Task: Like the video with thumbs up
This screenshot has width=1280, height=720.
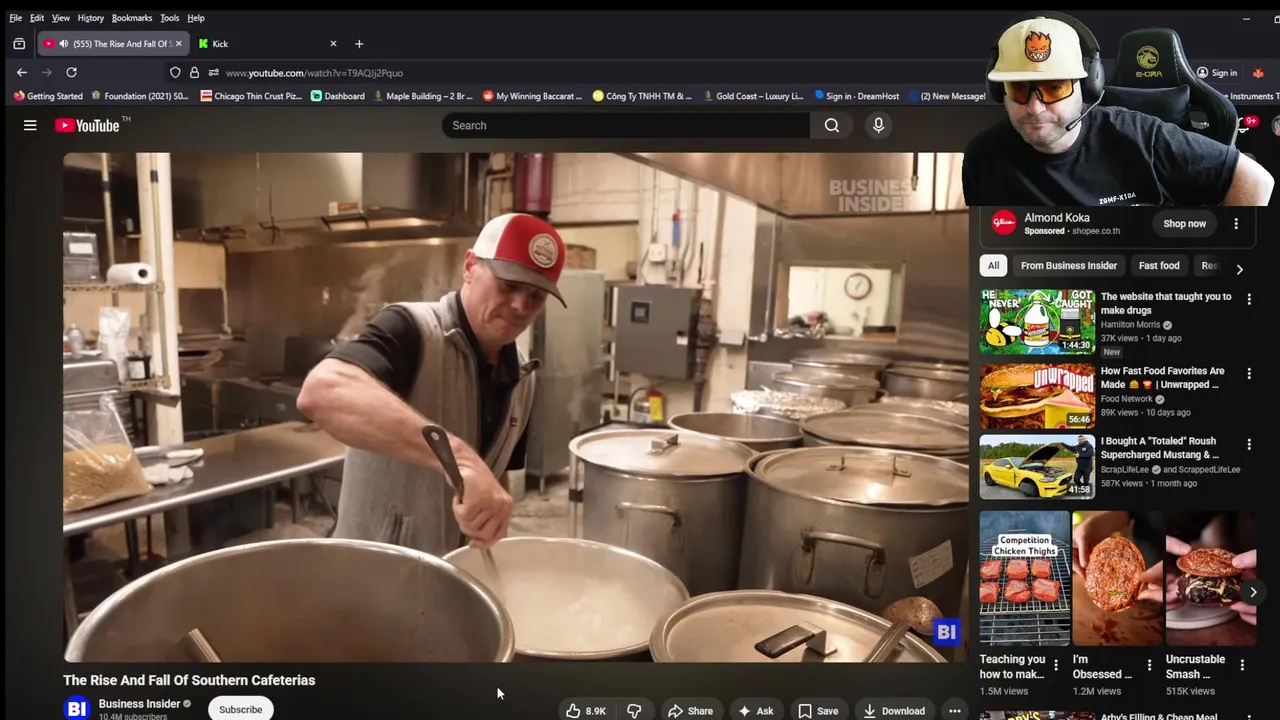Action: [586, 711]
